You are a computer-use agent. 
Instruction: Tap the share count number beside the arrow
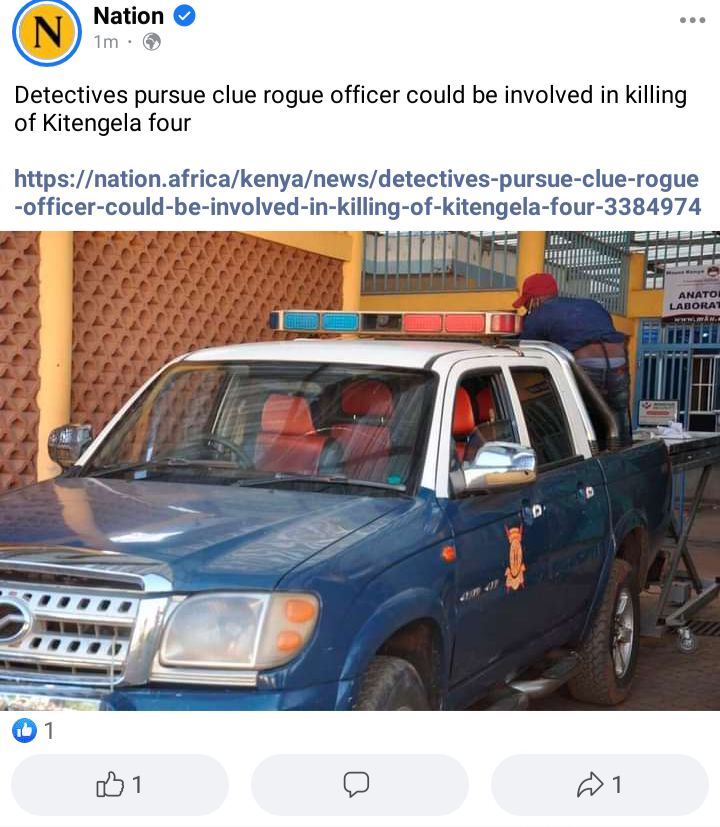pos(617,785)
